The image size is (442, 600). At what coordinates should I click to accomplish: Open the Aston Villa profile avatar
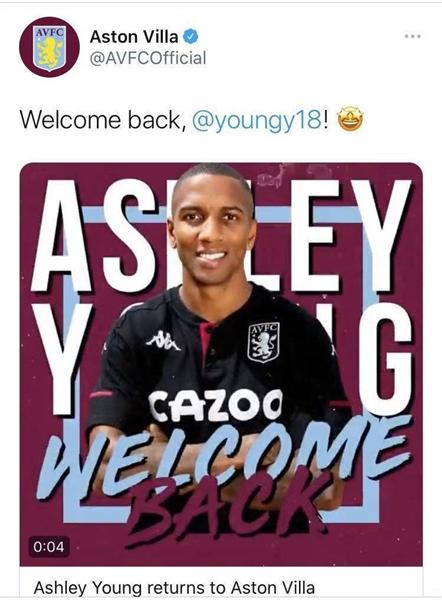pos(49,47)
